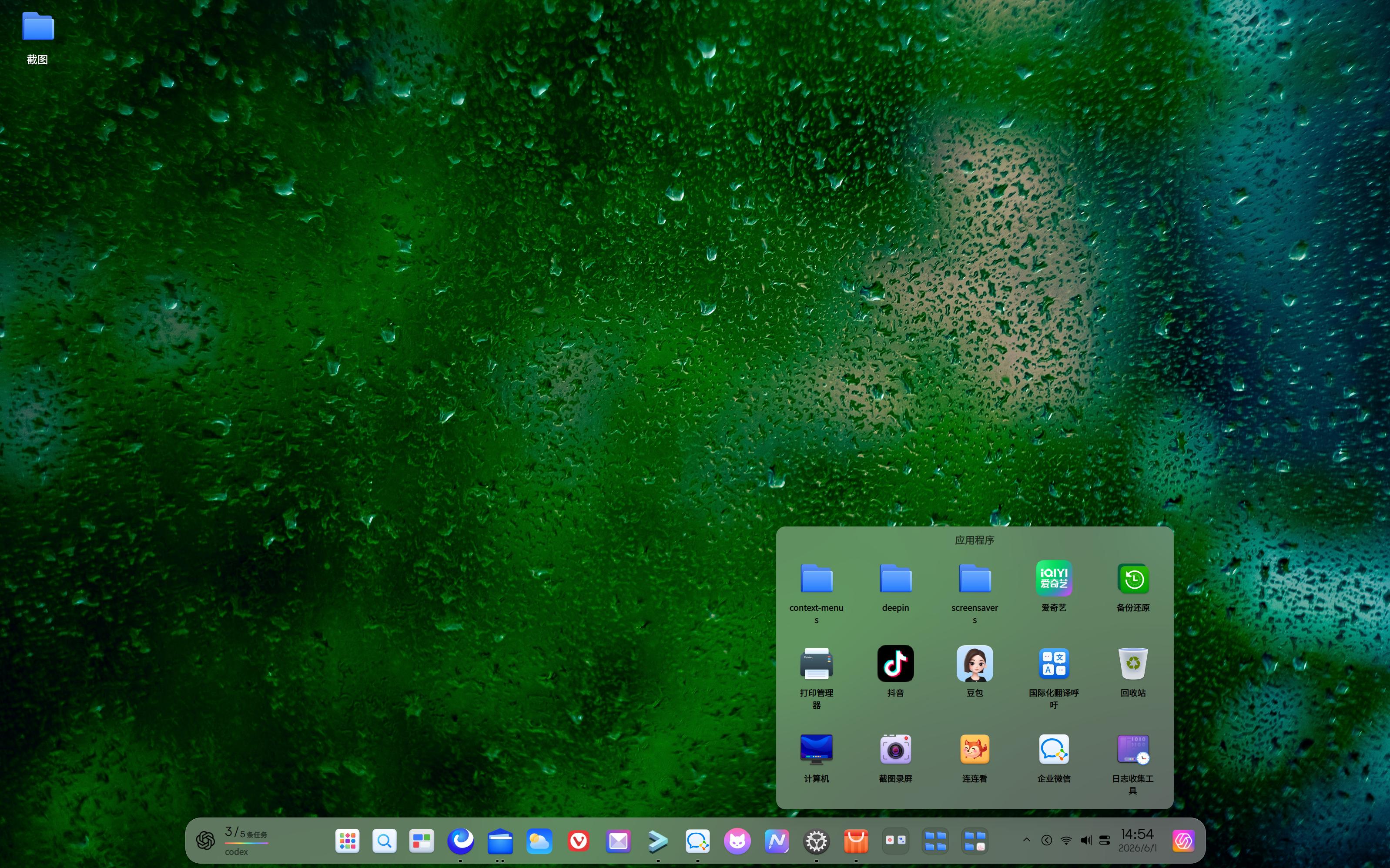Open the purple mail app in dock

[x=618, y=841]
